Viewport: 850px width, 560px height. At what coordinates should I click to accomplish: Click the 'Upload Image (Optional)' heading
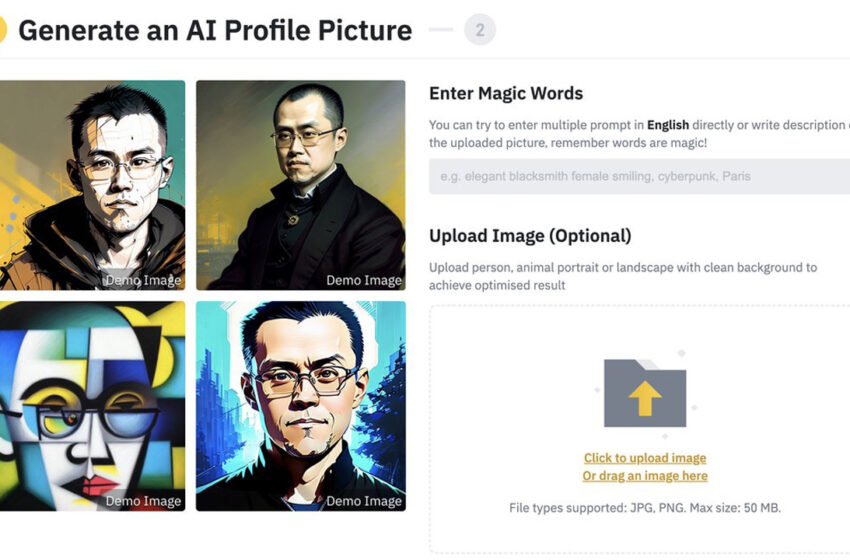530,236
